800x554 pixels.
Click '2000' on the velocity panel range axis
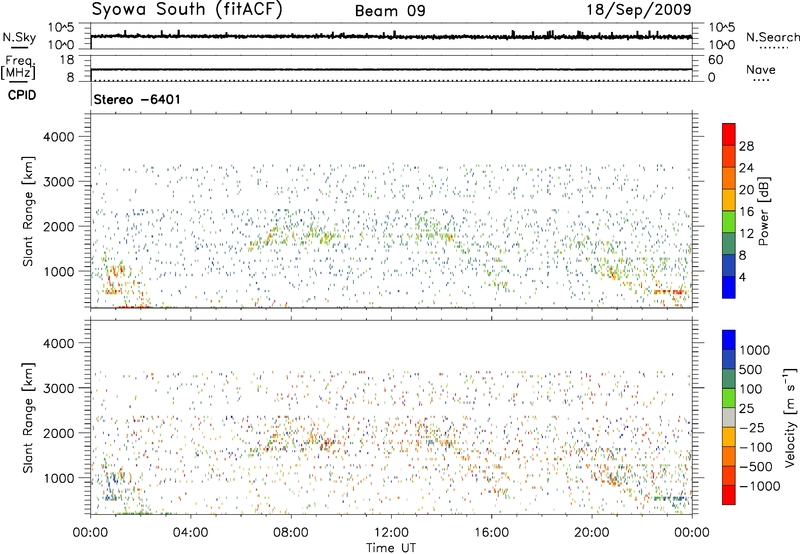click(58, 433)
